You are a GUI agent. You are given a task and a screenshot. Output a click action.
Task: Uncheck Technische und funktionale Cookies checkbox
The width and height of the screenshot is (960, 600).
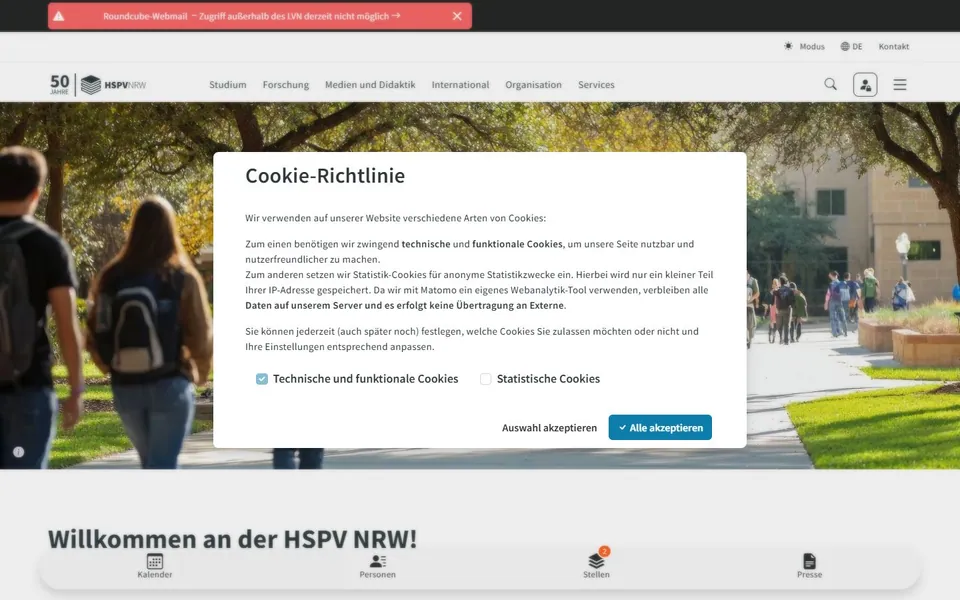(262, 379)
